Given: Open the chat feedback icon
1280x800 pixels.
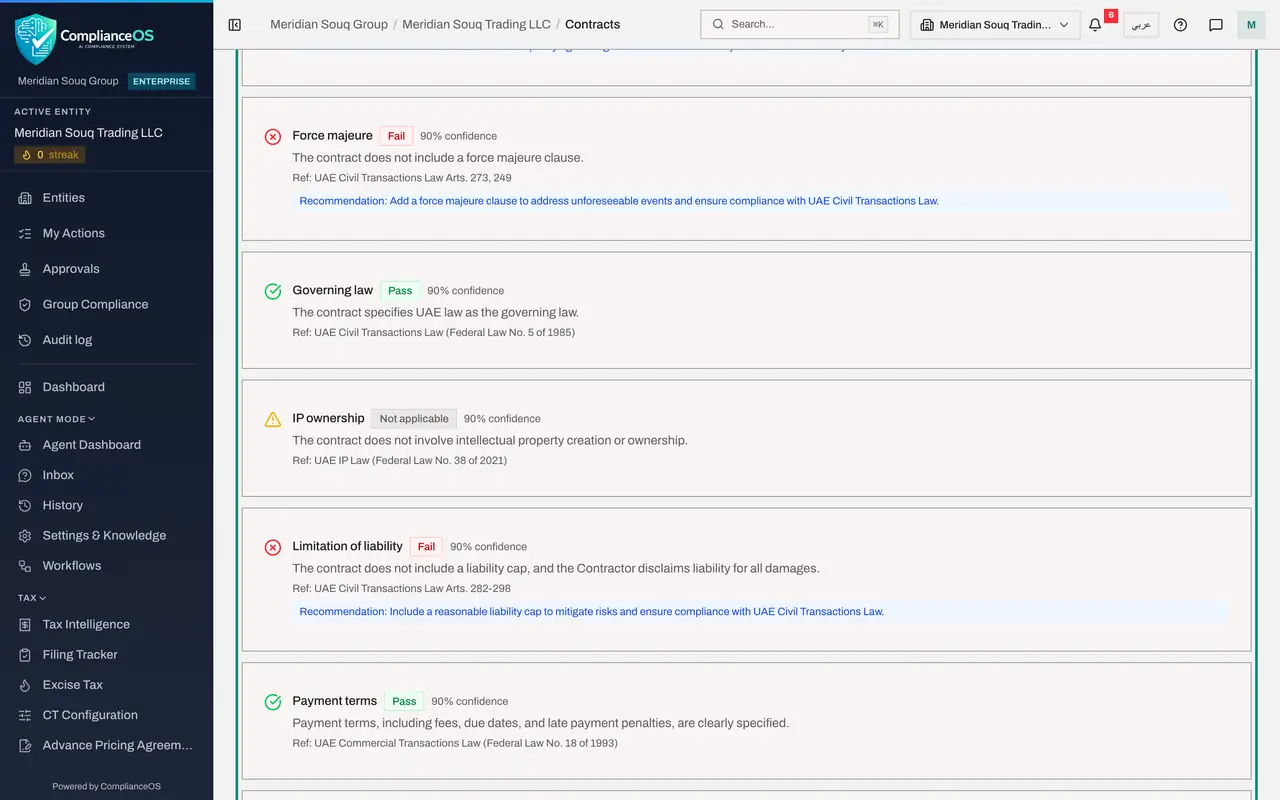Looking at the screenshot, I should (x=1216, y=25).
